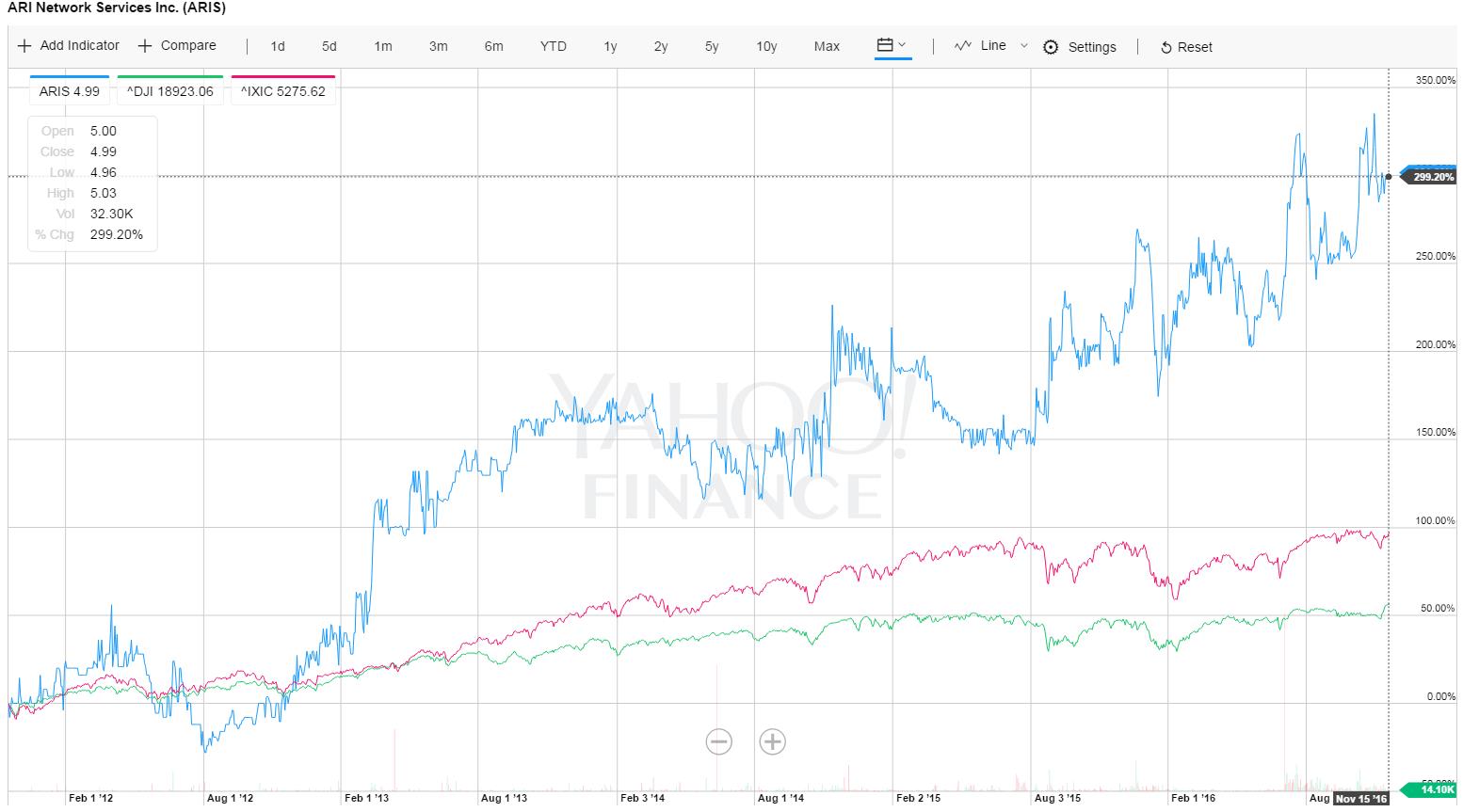This screenshot has width=1463, height=812.
Task: Click the 100.00% axis label
Action: click(x=1435, y=520)
